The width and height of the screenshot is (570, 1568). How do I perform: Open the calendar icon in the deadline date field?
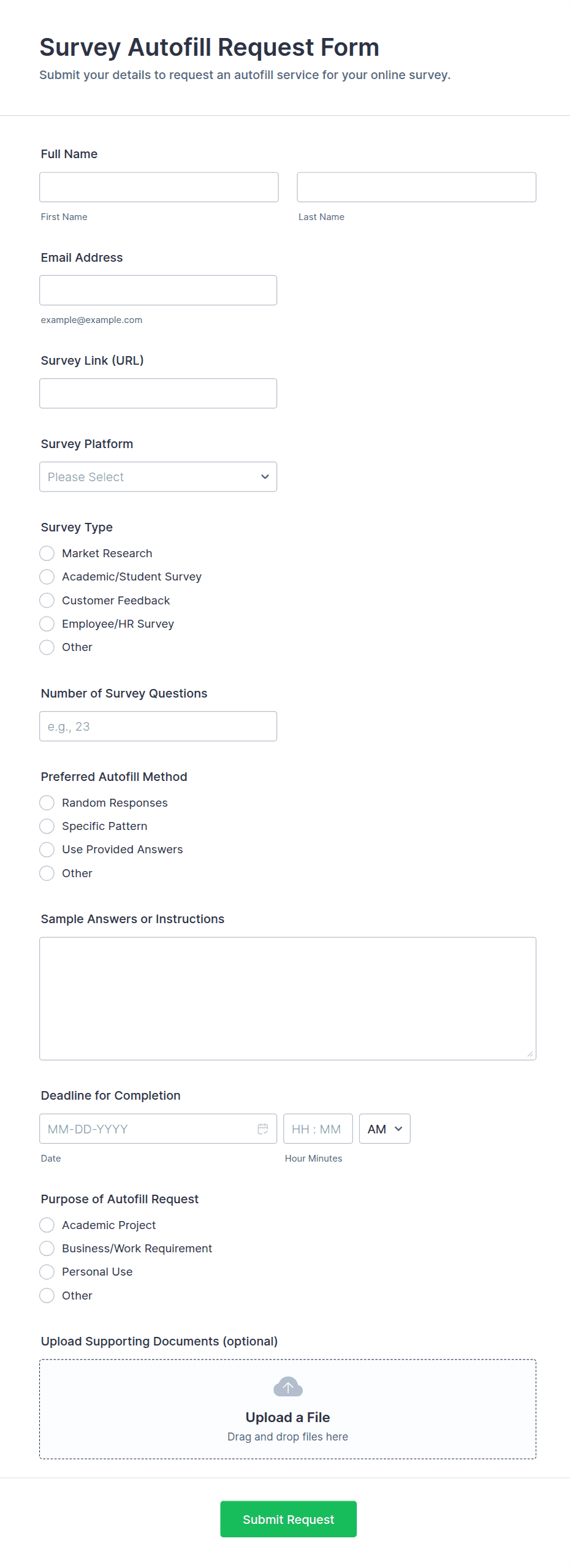click(x=263, y=1128)
